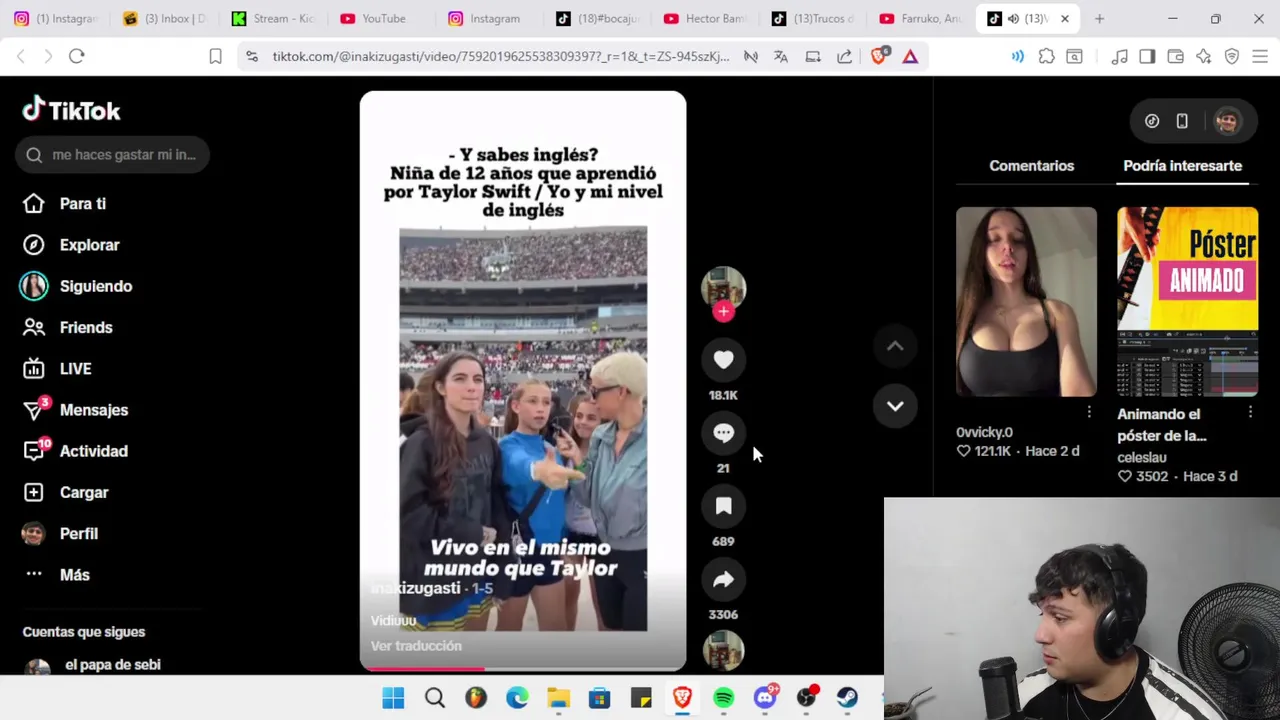Open the profile avatar in the top-right panel

pos(1227,121)
